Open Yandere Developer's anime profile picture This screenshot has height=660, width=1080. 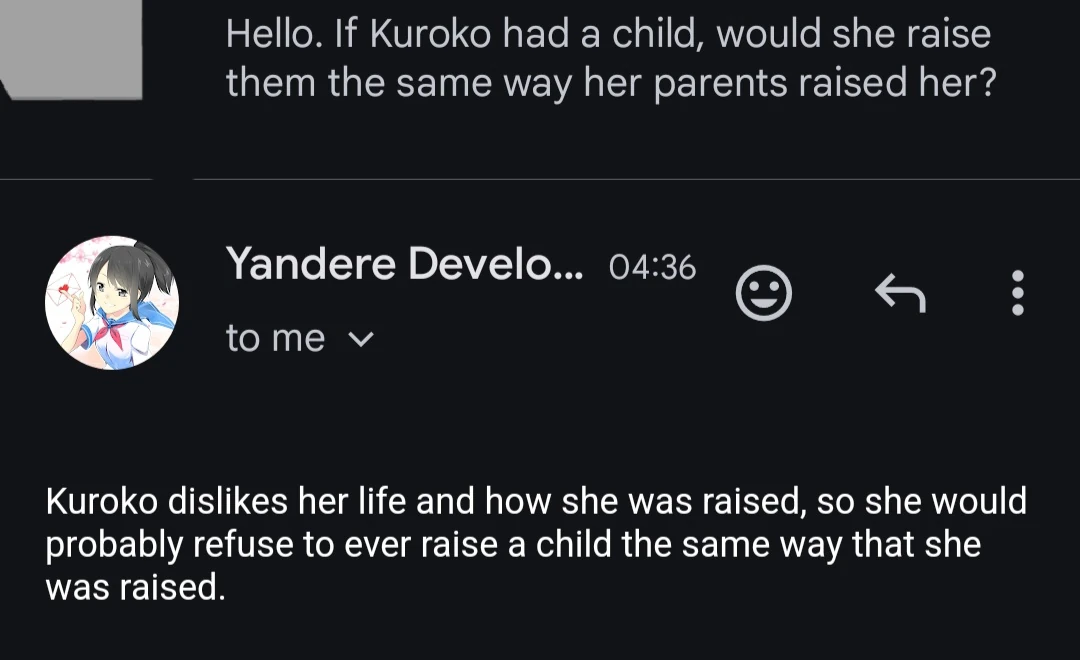pos(112,303)
